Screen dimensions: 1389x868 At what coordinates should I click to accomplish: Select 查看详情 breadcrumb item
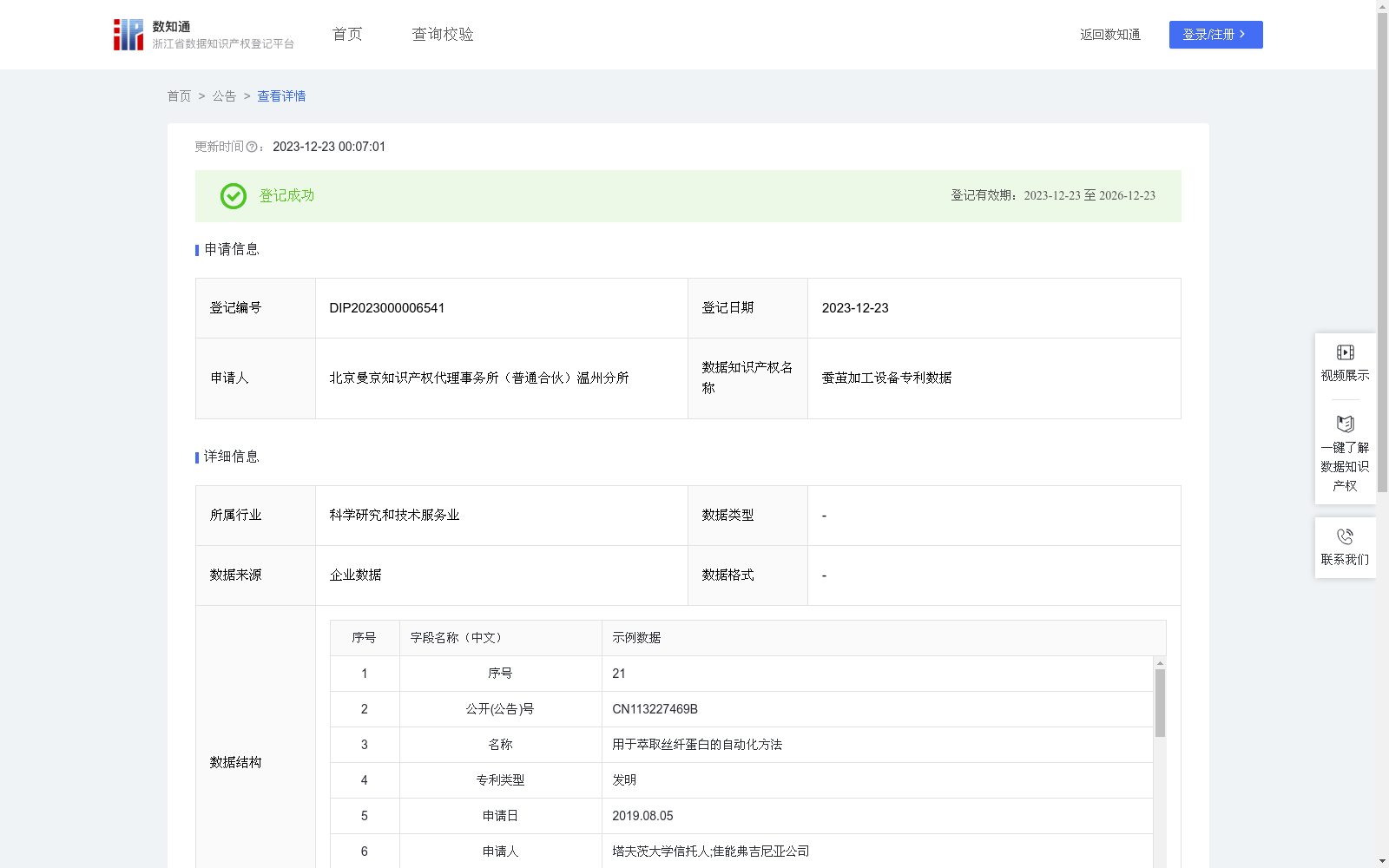[x=281, y=96]
